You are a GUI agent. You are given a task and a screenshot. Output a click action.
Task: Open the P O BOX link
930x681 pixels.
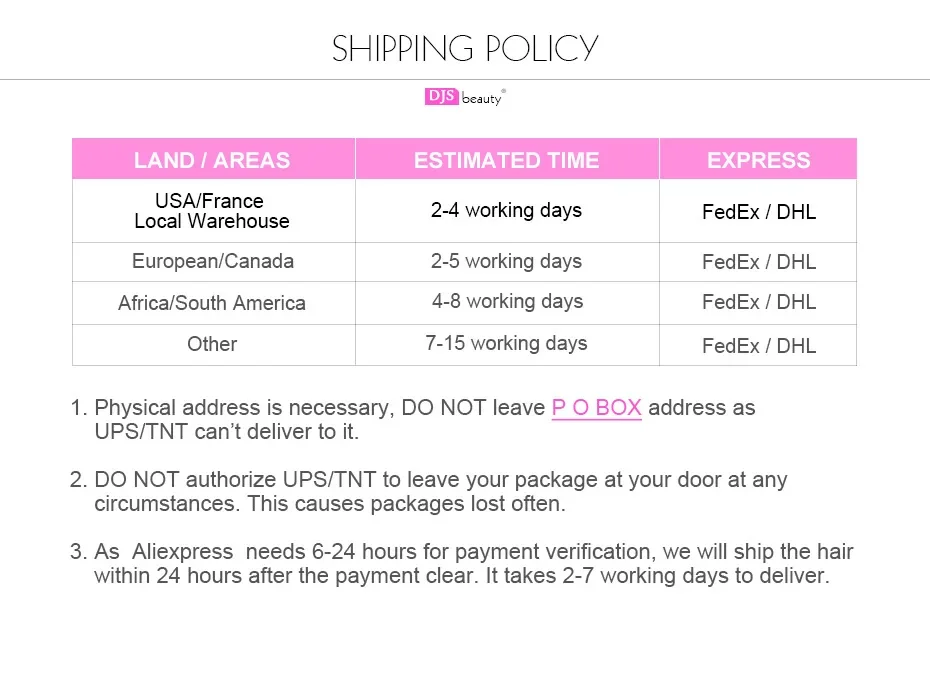click(x=596, y=408)
